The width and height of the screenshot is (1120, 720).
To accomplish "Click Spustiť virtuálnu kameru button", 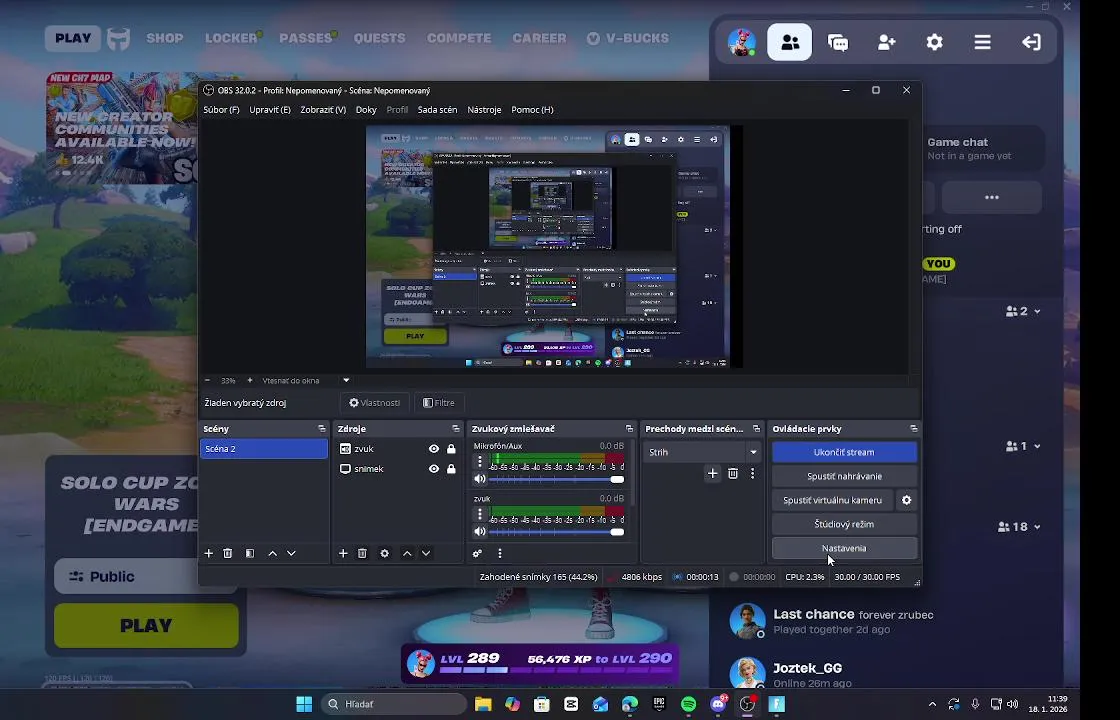I will click(x=833, y=500).
